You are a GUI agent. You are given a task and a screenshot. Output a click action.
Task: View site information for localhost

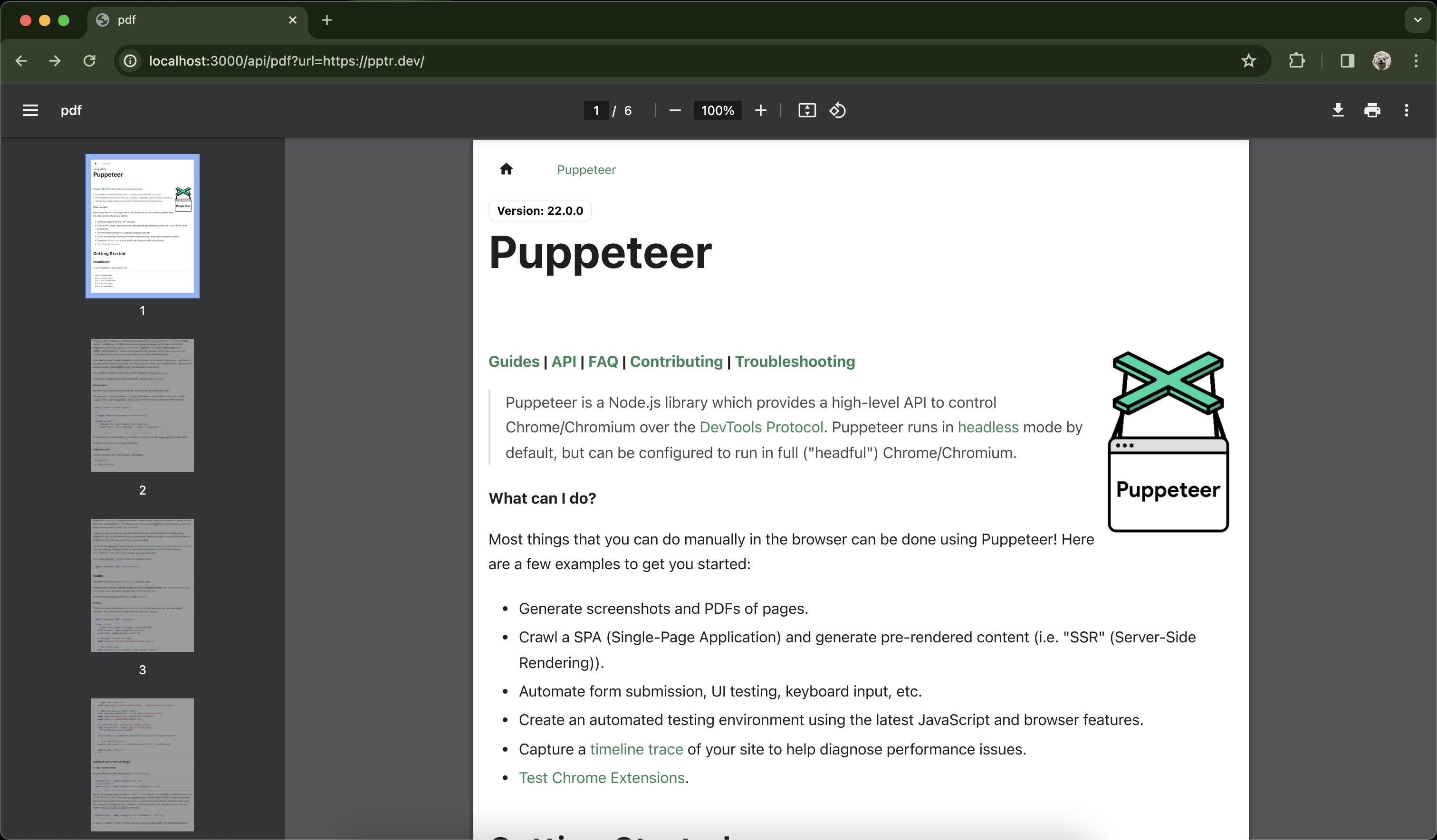point(130,60)
